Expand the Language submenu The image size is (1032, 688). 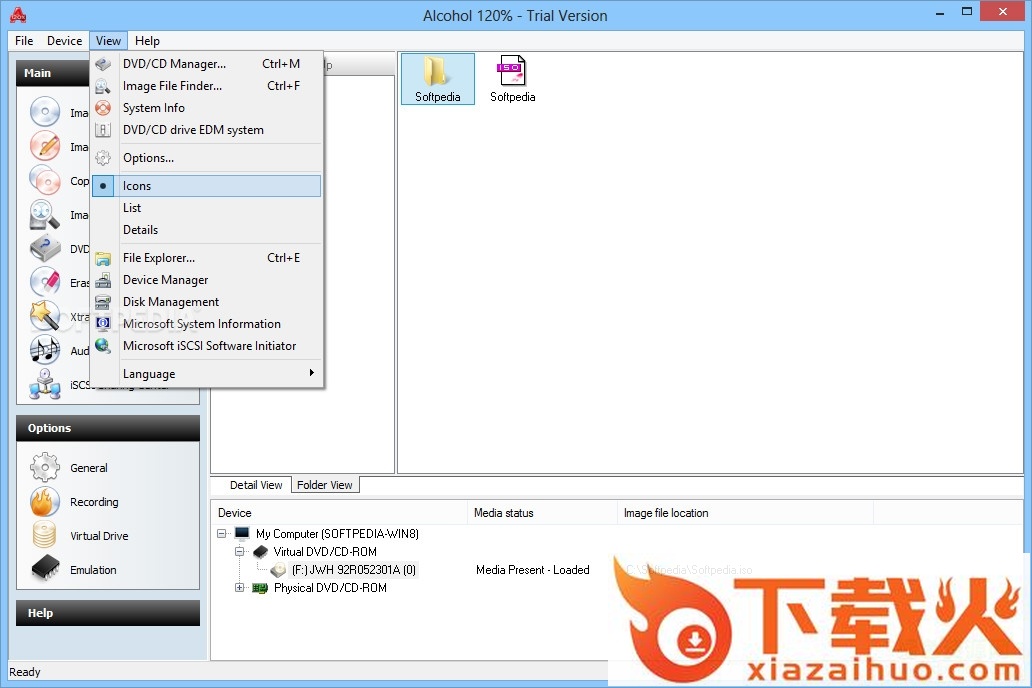(207, 374)
